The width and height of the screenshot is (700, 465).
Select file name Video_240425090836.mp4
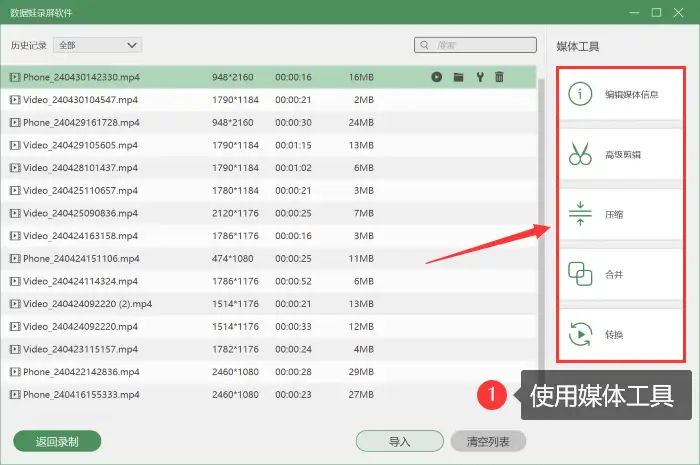(80, 213)
